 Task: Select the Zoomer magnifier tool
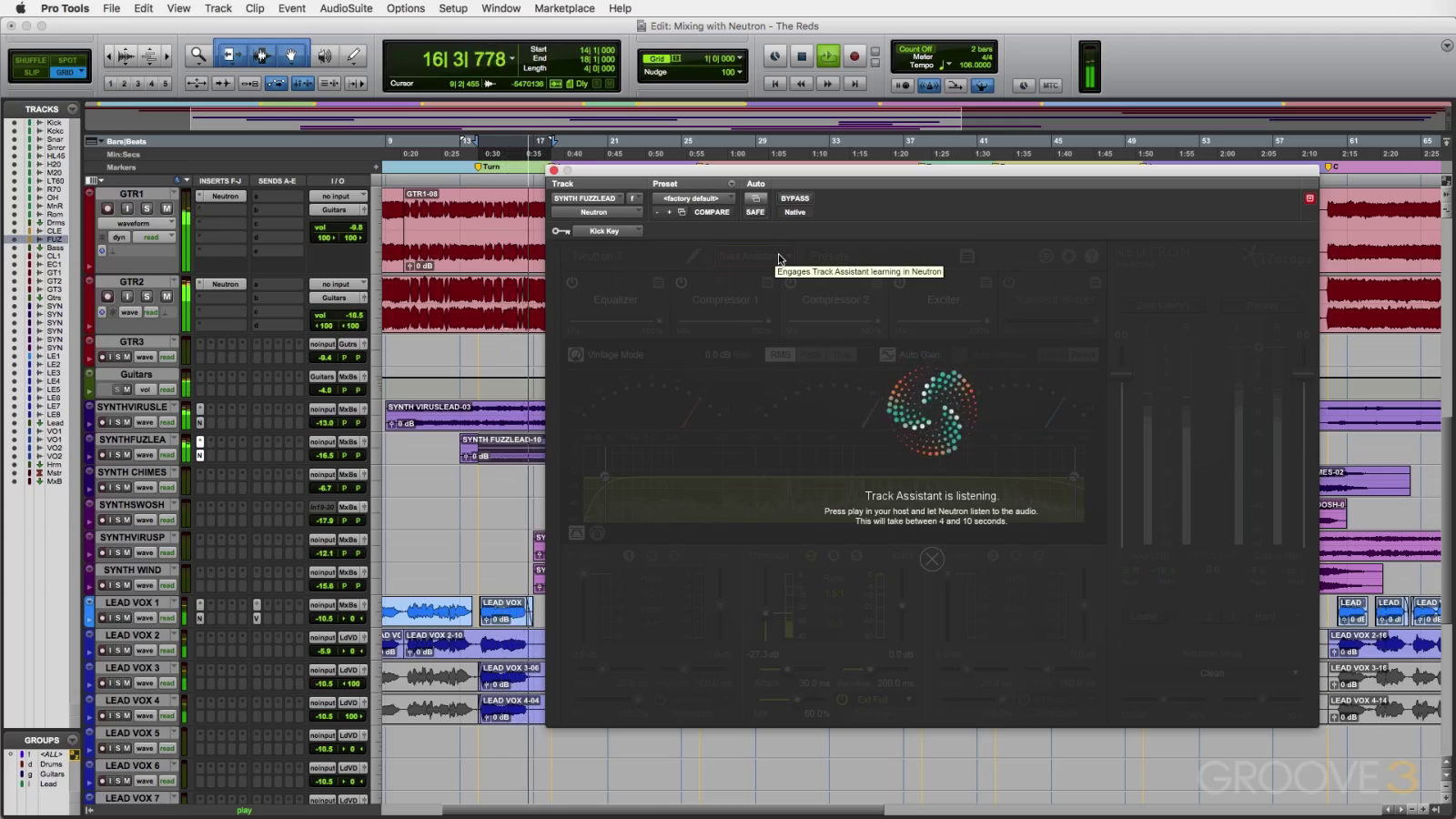pyautogui.click(x=197, y=56)
